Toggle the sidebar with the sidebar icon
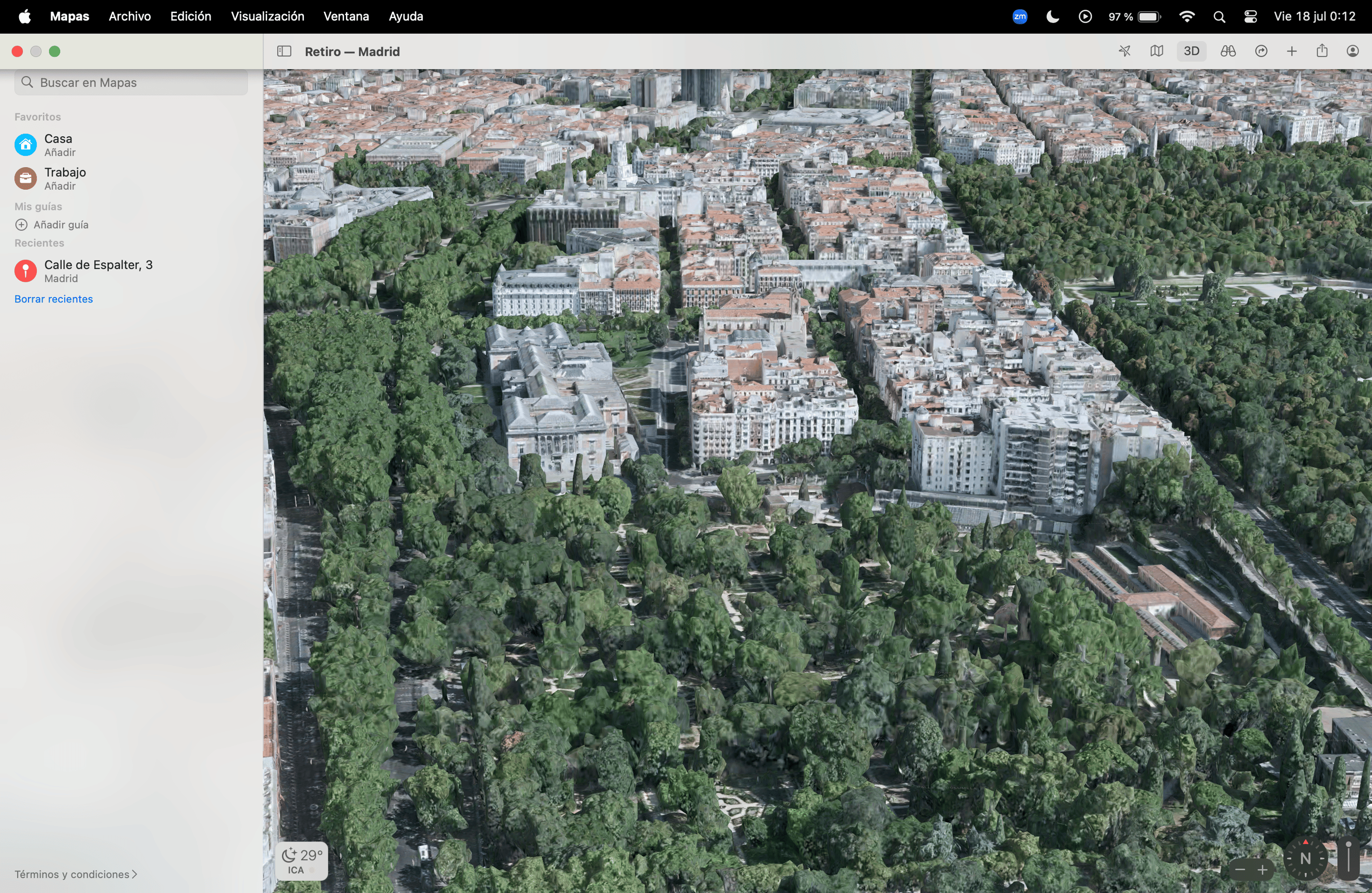Screen dimensions: 1372x893 pos(284,51)
